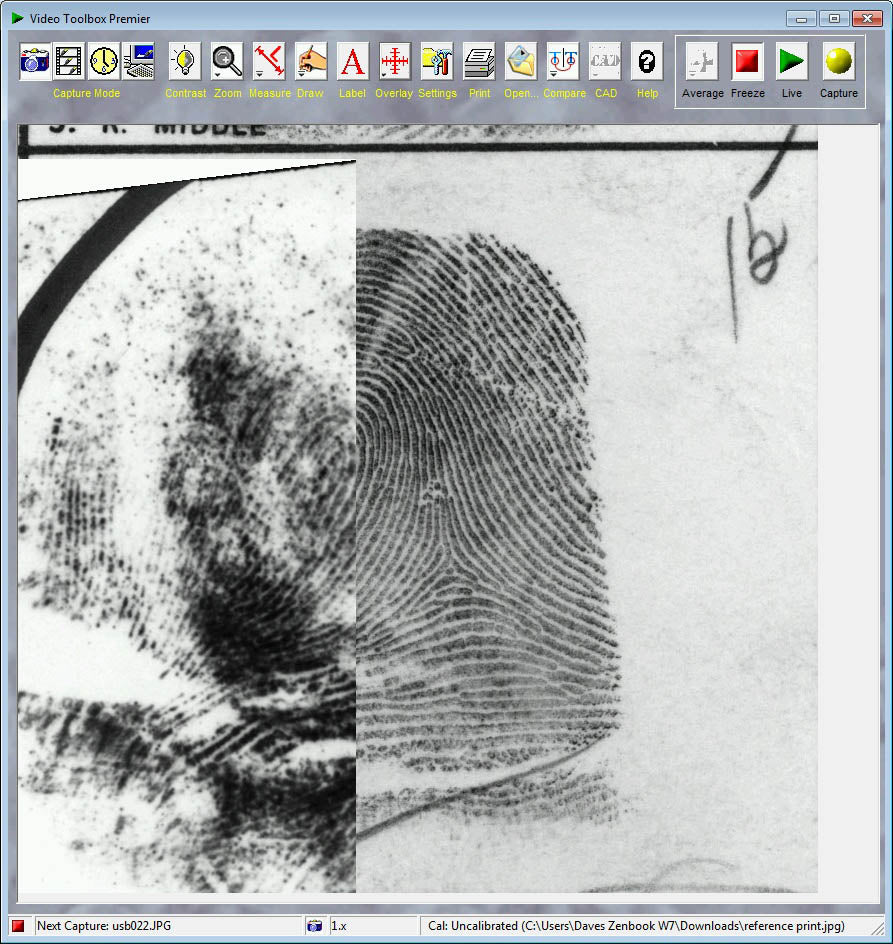Freeze the image with the red button
This screenshot has height=944, width=893.
click(747, 62)
